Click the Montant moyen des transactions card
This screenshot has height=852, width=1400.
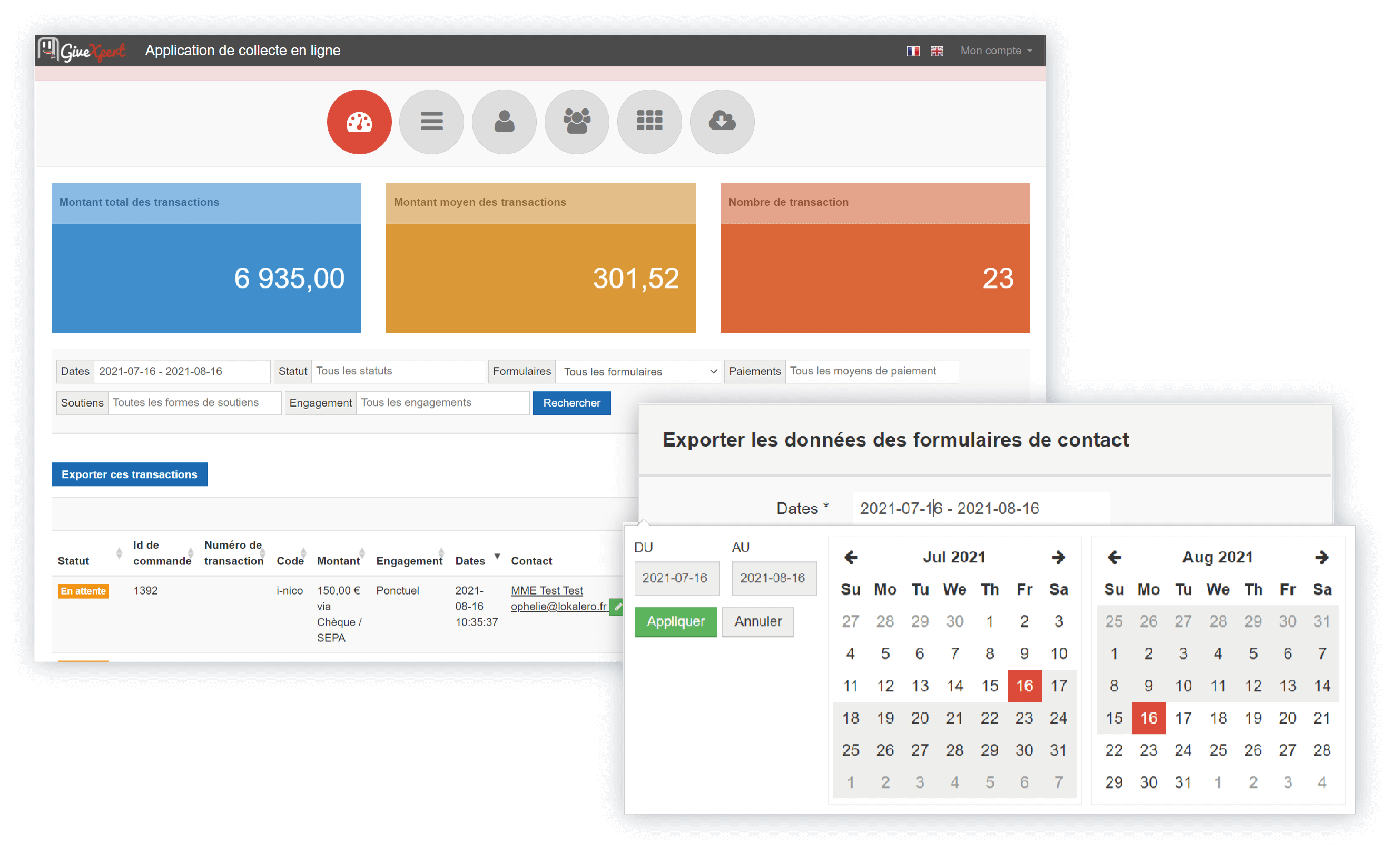[x=541, y=258]
